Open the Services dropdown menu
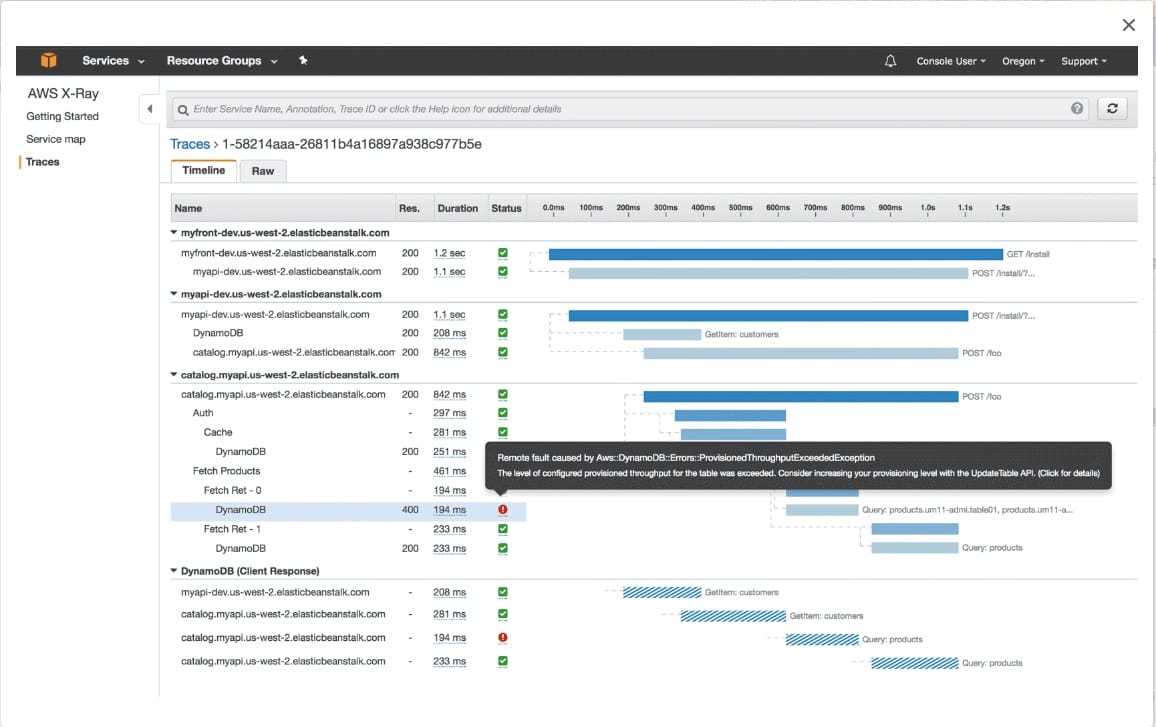 pyautogui.click(x=113, y=61)
